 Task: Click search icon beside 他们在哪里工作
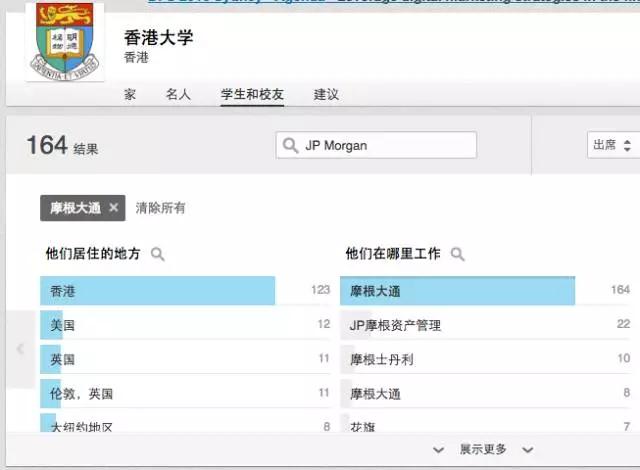[x=457, y=255]
